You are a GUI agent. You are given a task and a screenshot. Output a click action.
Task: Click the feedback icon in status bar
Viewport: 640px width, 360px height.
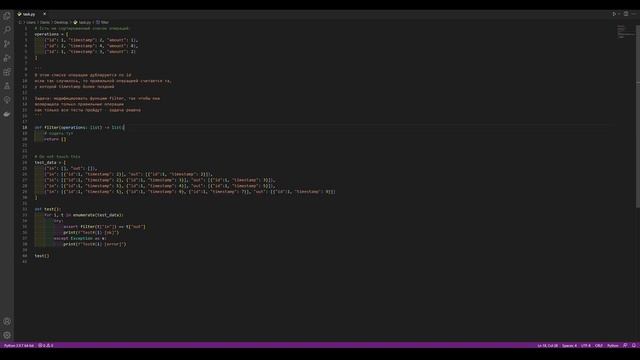625,346
